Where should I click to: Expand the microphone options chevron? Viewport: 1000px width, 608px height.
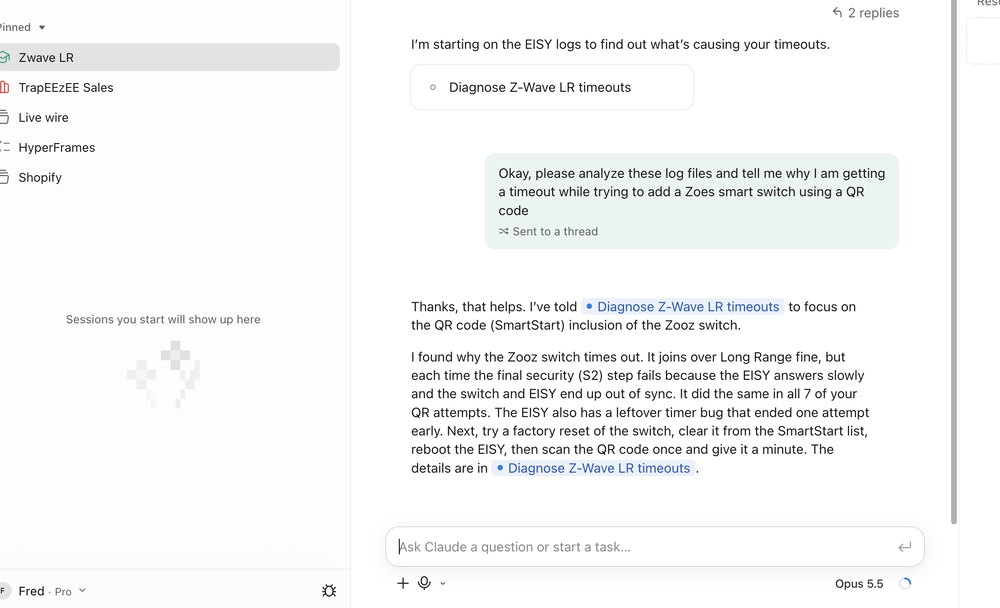[443, 583]
